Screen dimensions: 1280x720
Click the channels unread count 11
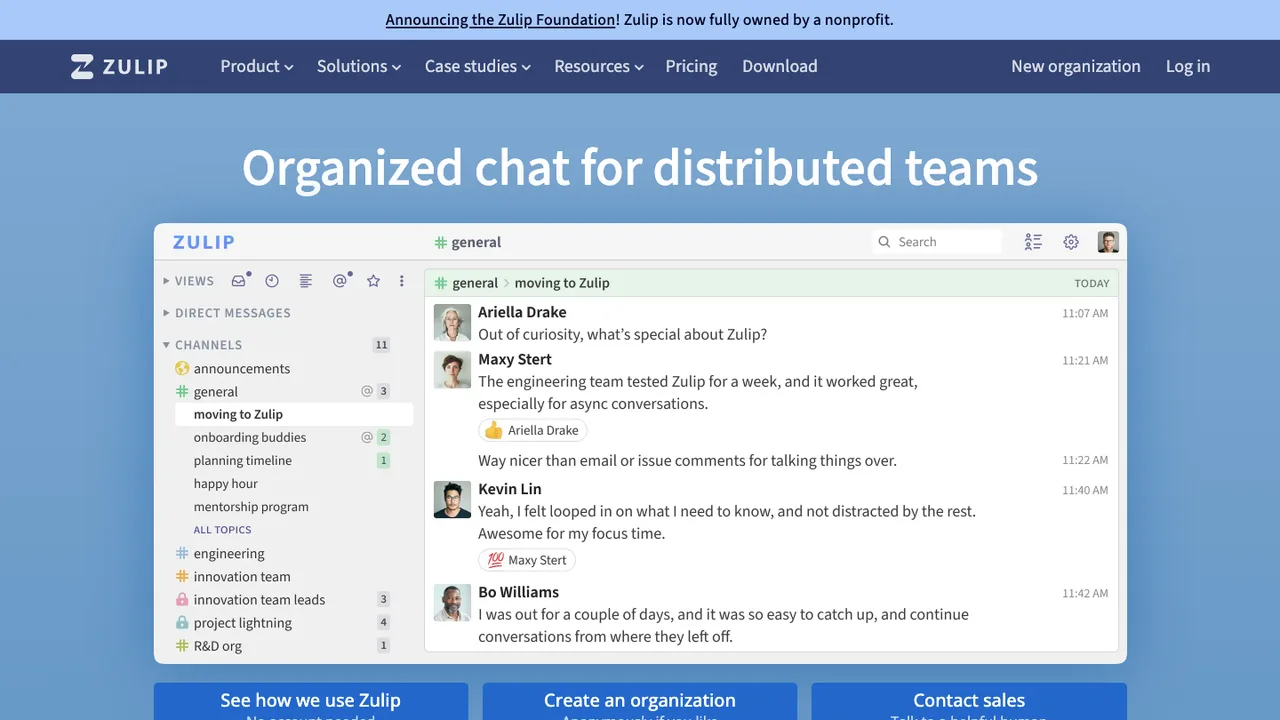381,345
